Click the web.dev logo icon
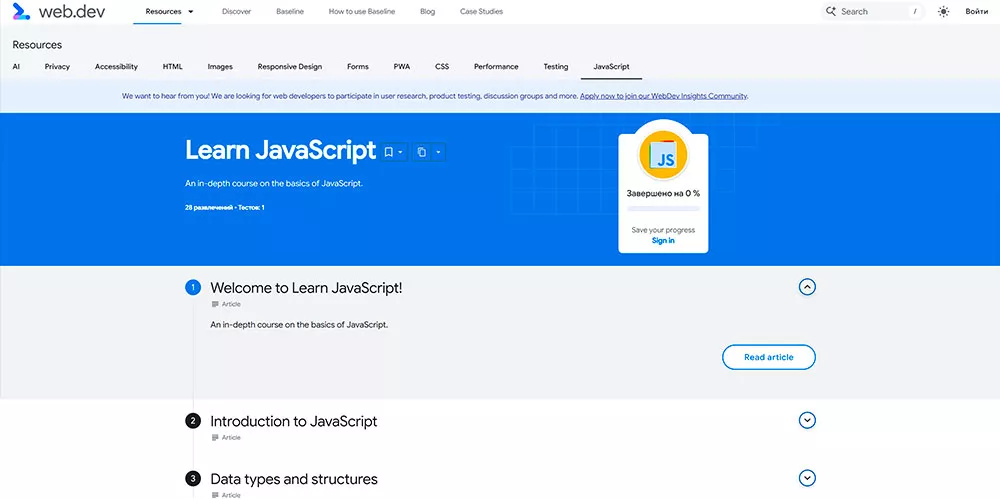Viewport: 1000px width, 499px height. [21, 11]
